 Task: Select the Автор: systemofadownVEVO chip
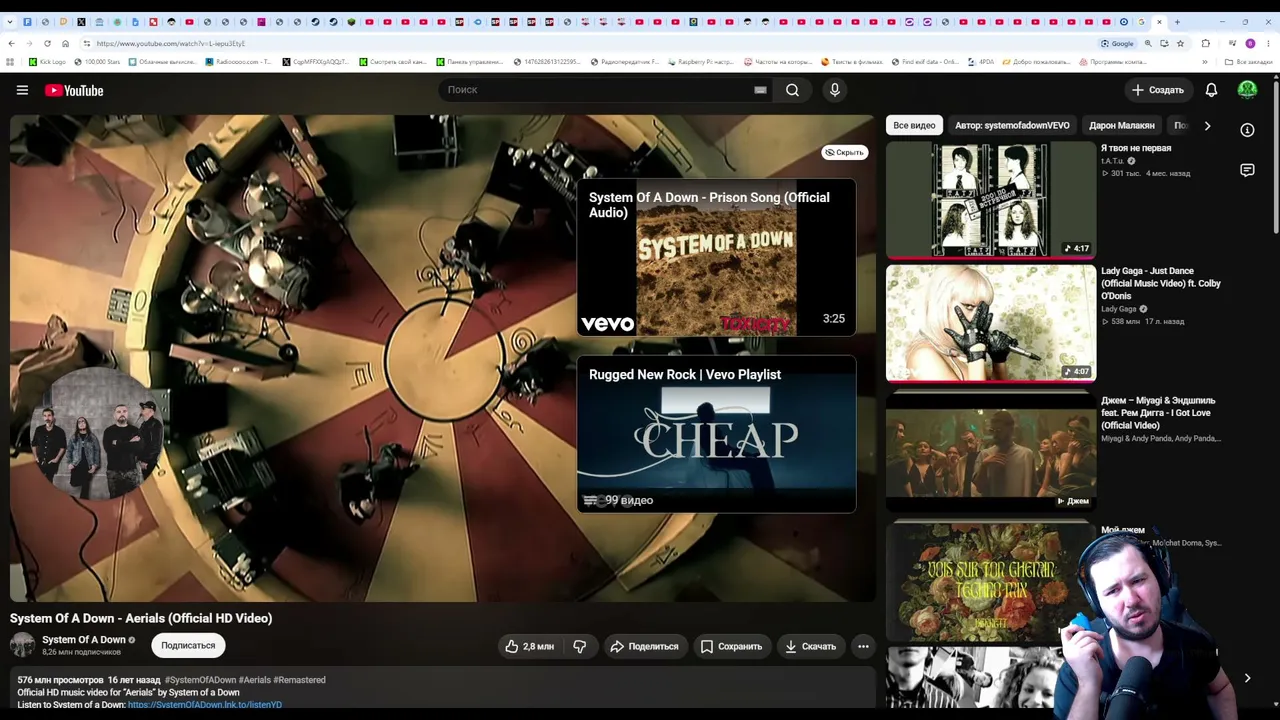click(1012, 126)
